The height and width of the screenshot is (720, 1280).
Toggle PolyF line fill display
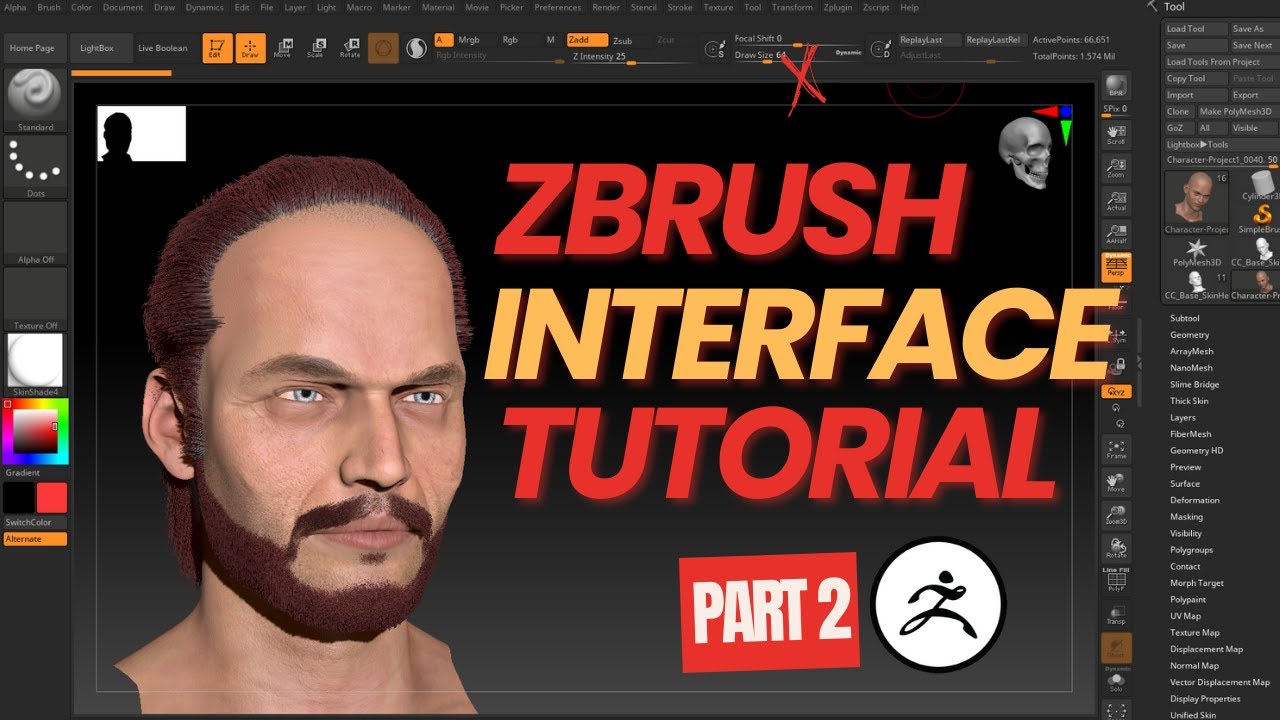(1116, 581)
